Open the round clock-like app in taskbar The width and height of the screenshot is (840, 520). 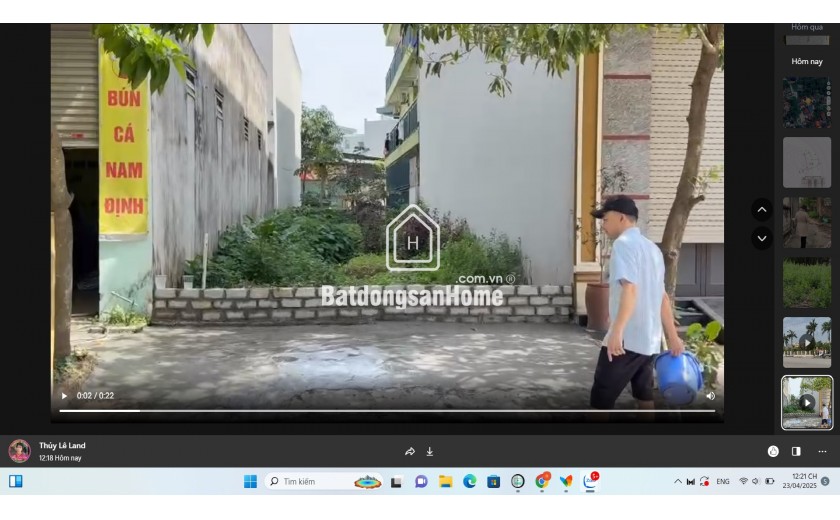tap(518, 481)
